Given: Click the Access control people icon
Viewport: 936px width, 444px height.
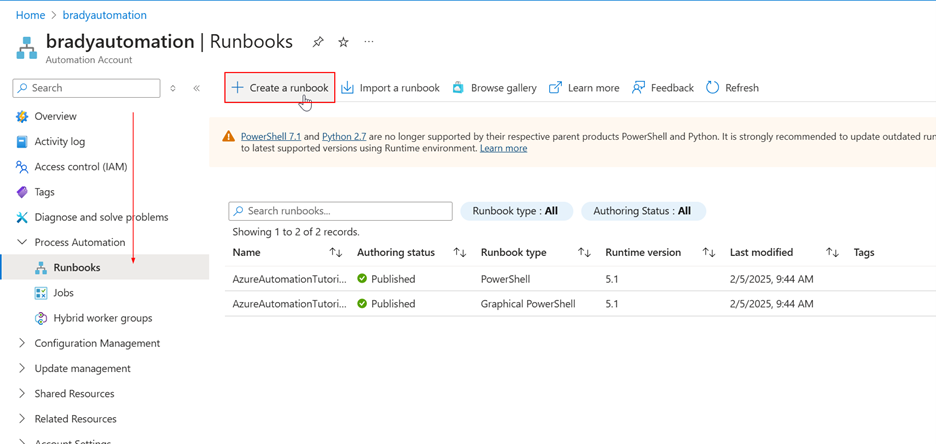Looking at the screenshot, I should click(22, 166).
